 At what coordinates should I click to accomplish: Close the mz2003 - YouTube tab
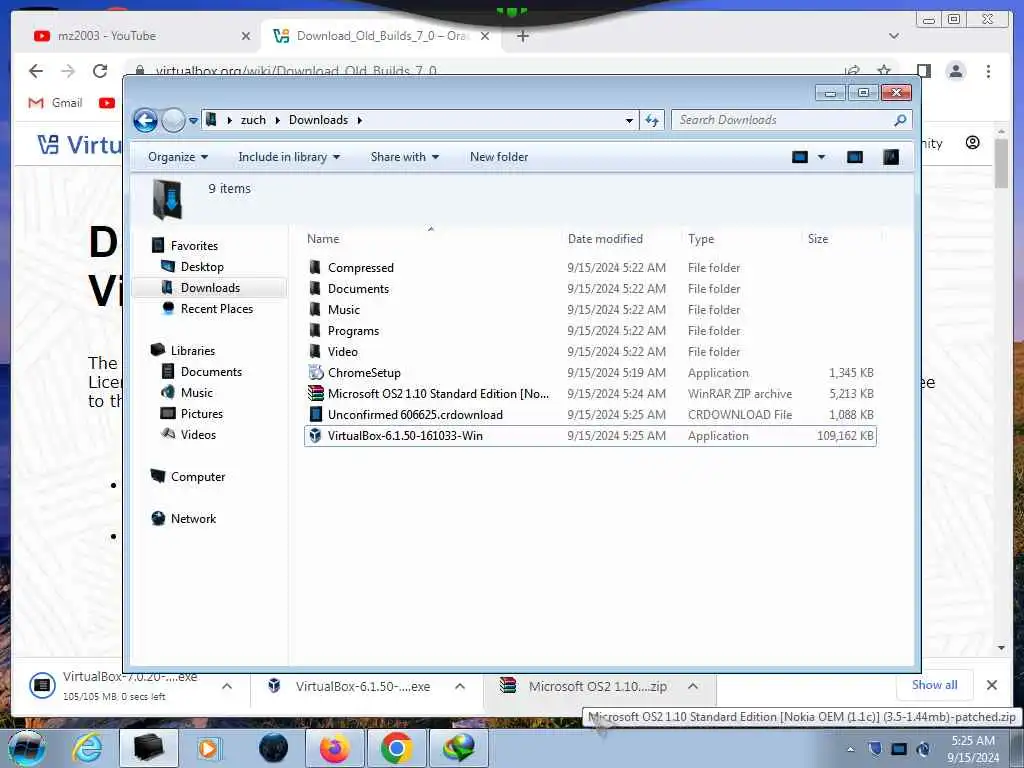246,36
